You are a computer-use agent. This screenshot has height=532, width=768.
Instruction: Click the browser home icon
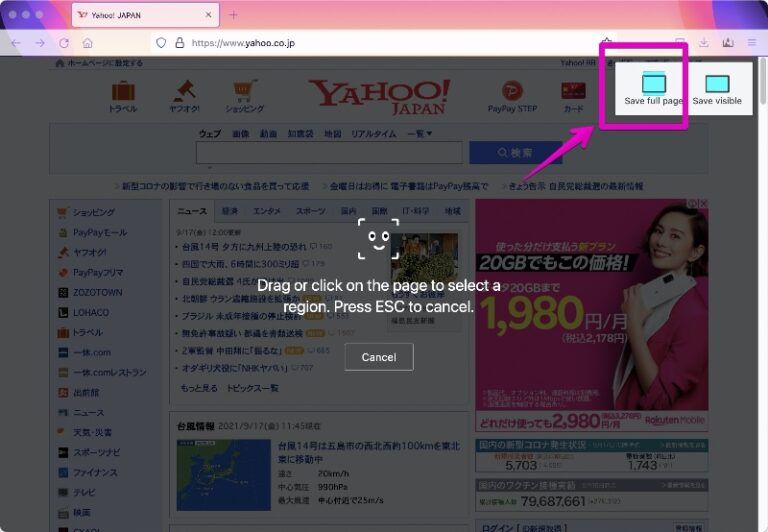88,43
